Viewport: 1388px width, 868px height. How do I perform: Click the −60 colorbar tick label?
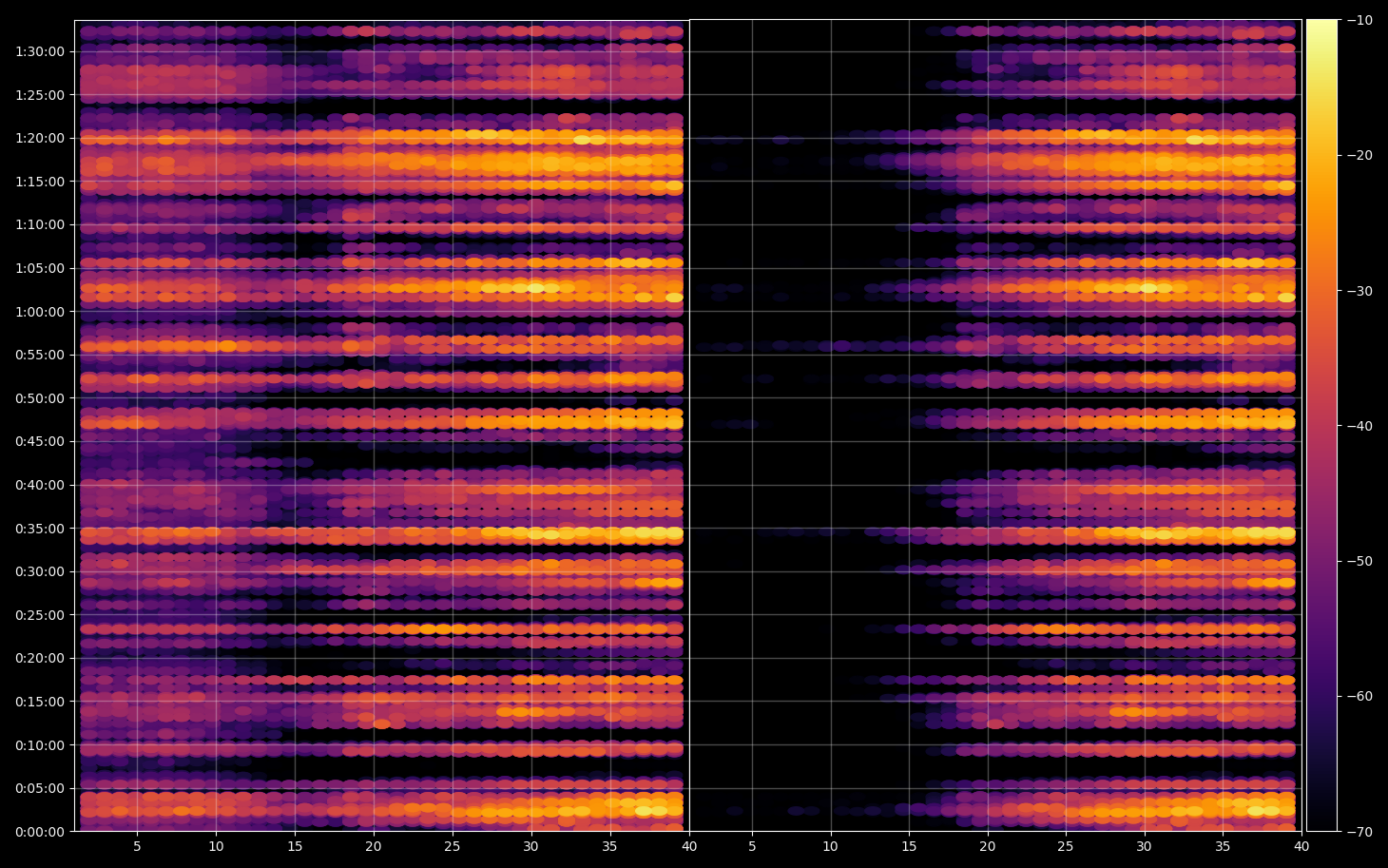pos(1359,696)
